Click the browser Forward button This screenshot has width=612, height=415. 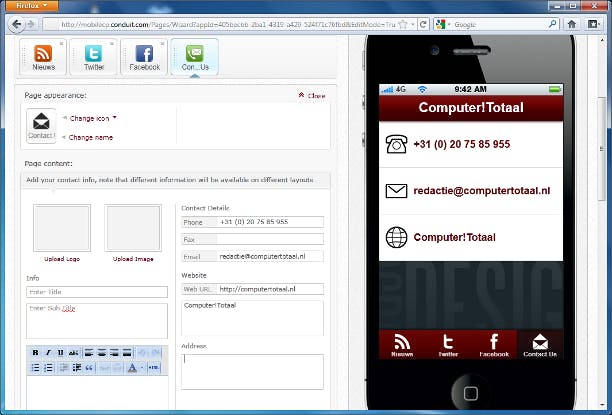(30, 25)
